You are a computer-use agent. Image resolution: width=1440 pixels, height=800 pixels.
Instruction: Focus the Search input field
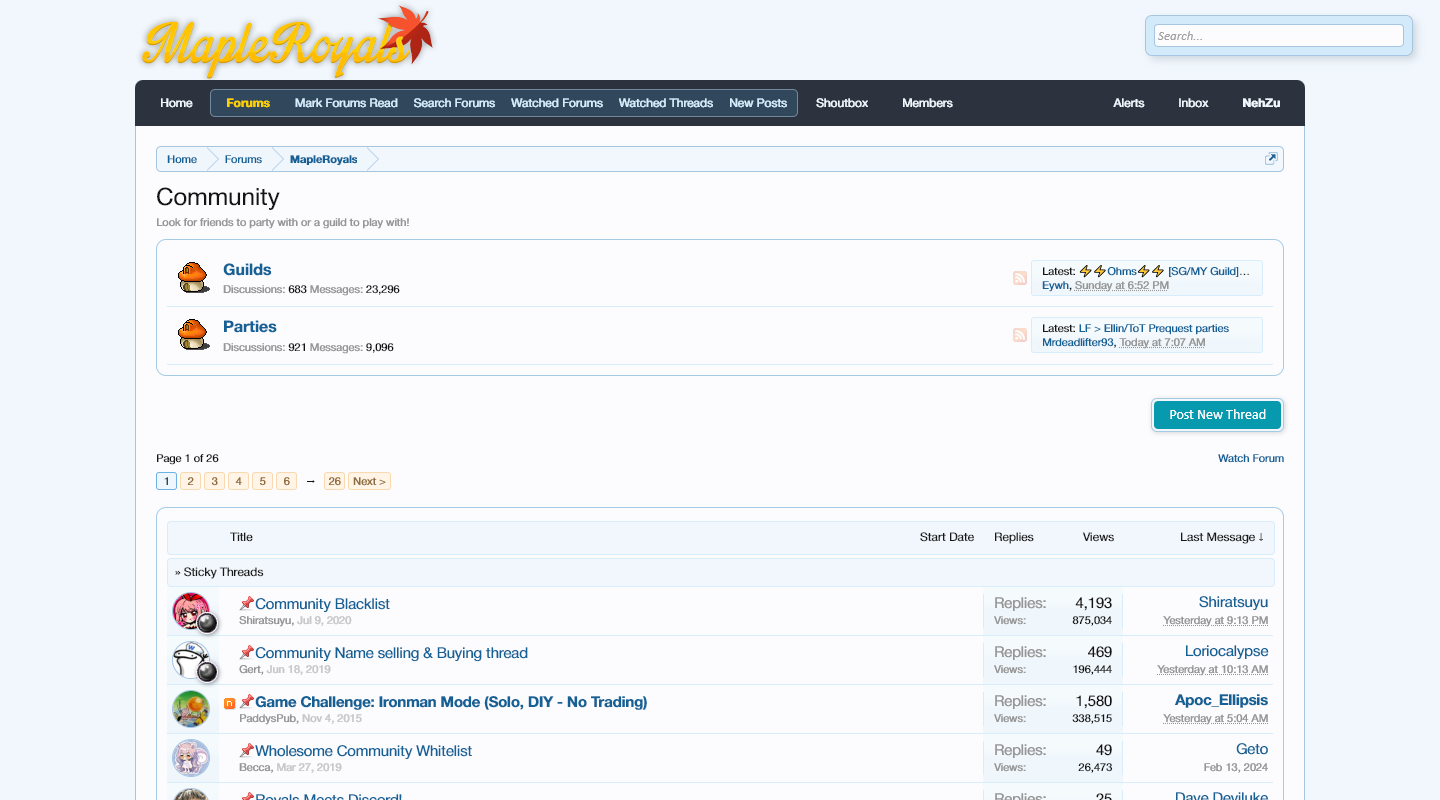(x=1278, y=36)
